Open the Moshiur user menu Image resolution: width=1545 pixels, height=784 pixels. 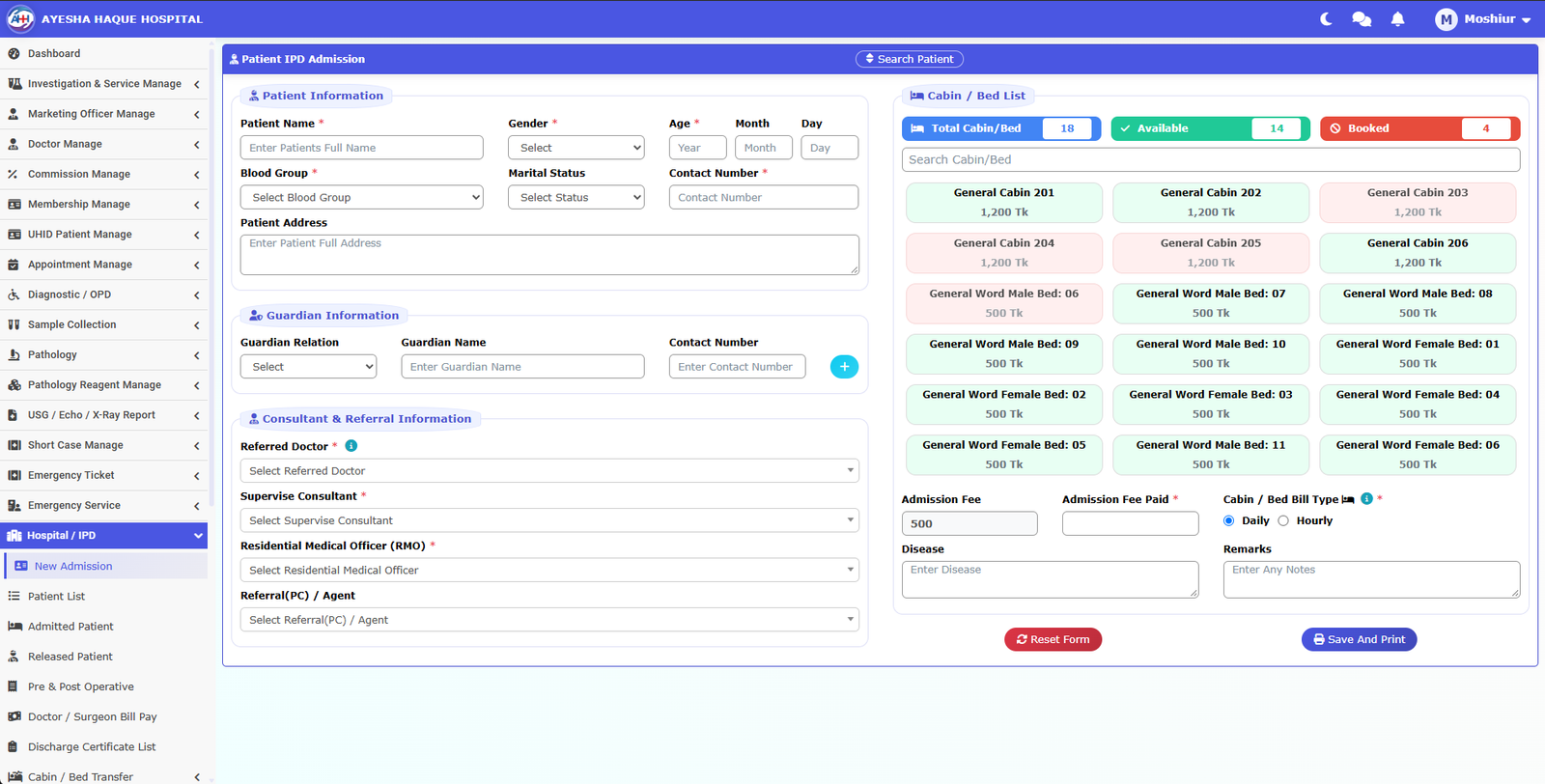tap(1483, 19)
